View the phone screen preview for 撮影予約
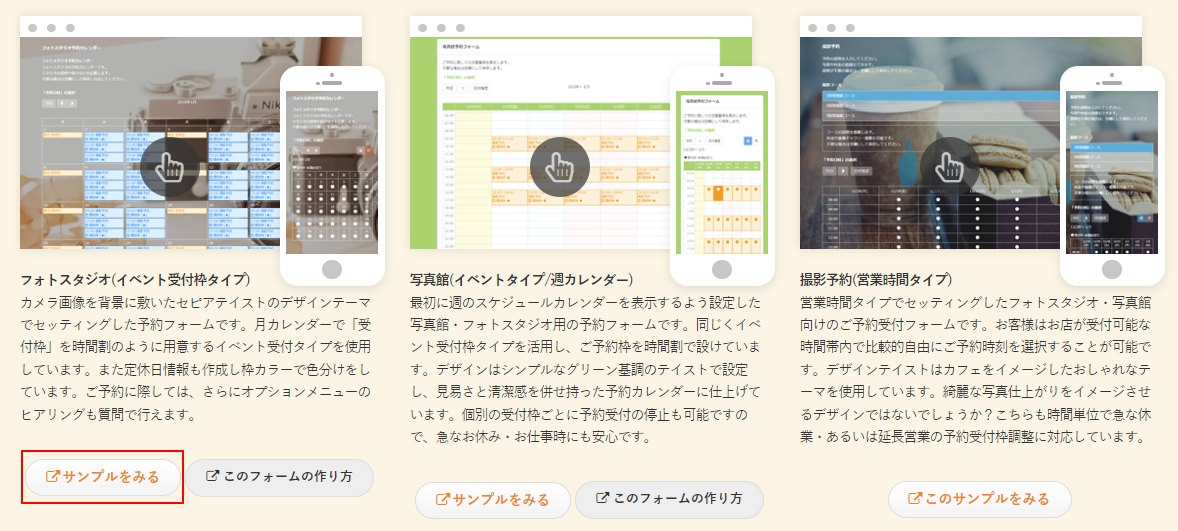Viewport: 1178px width, 531px height. tap(1111, 172)
